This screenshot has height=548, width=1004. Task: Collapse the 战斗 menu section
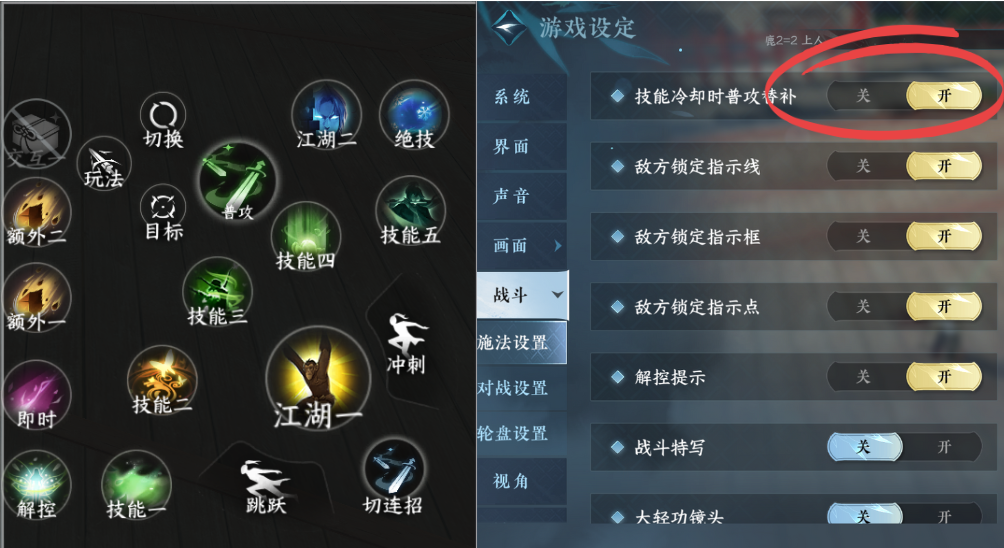point(558,294)
